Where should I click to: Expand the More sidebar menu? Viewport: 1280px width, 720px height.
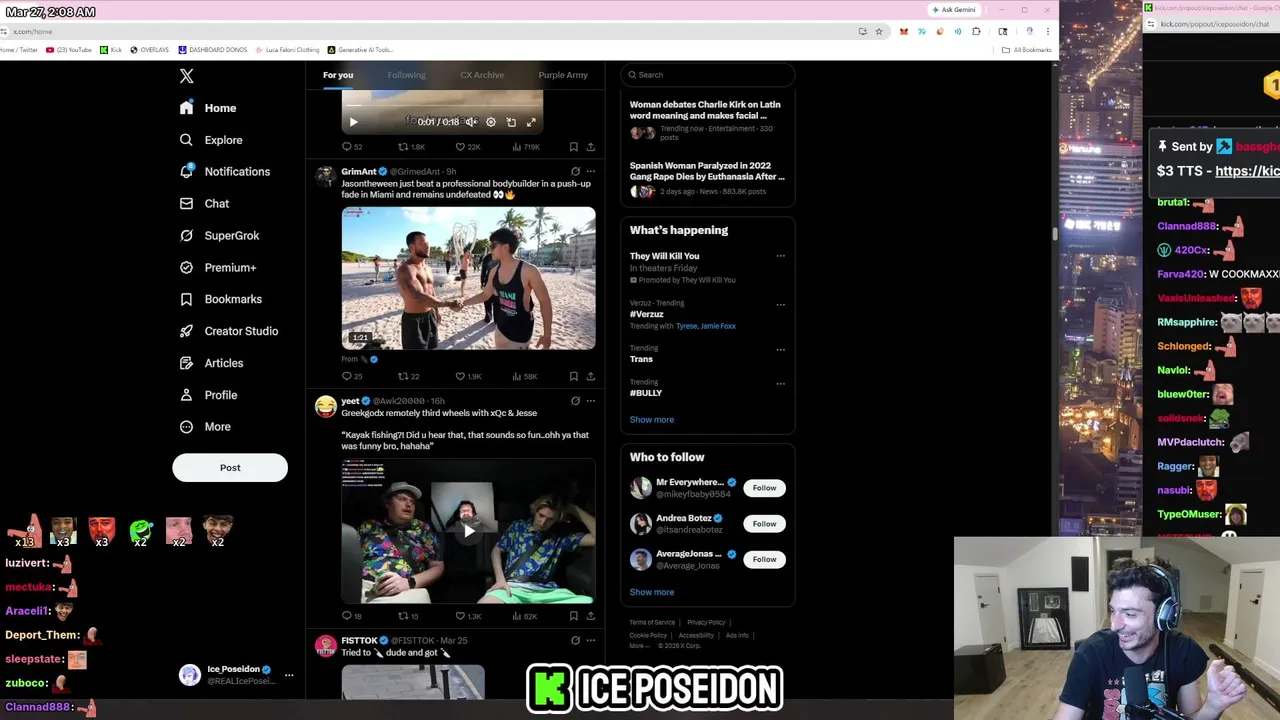click(x=205, y=427)
